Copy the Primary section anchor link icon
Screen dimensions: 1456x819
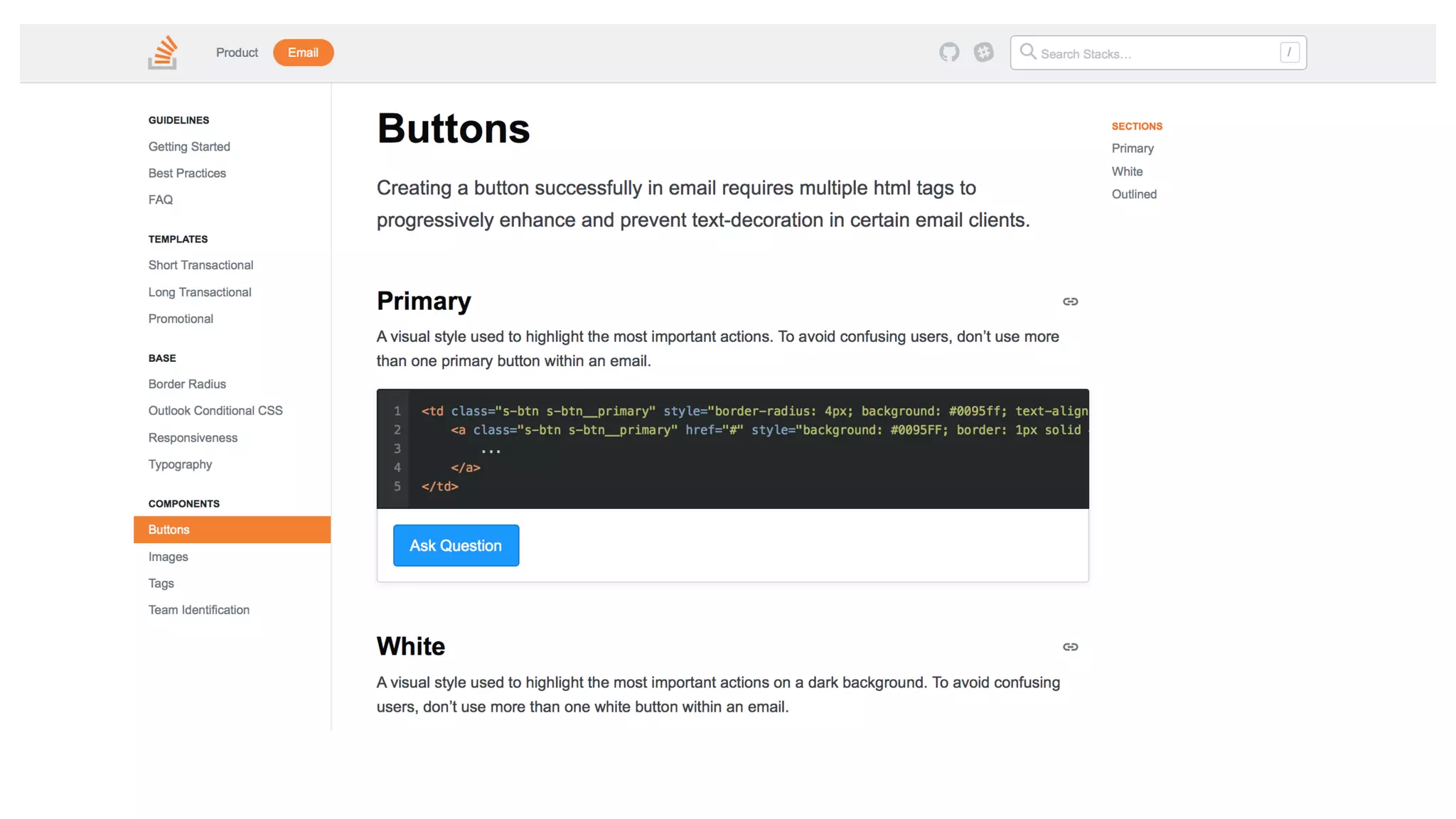click(x=1070, y=301)
